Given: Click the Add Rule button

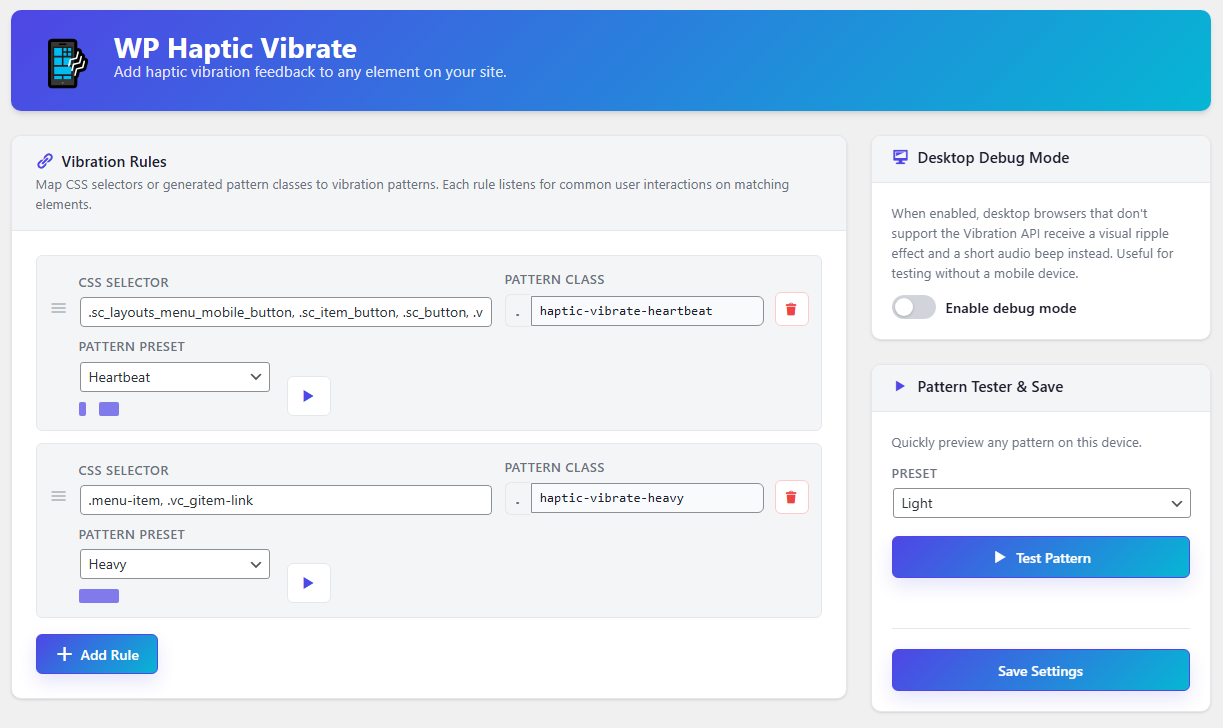Looking at the screenshot, I should 96,654.
